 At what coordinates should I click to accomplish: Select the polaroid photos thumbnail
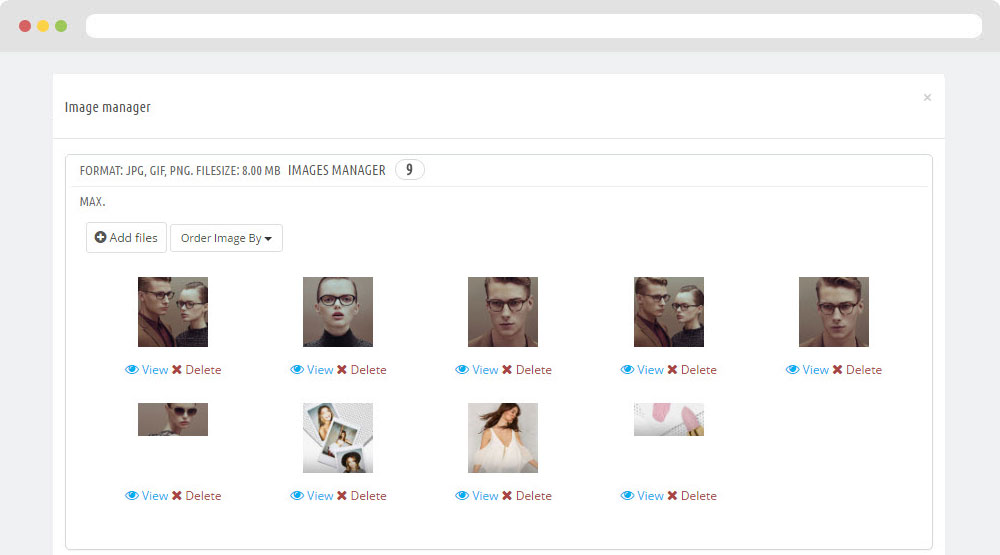[338, 438]
